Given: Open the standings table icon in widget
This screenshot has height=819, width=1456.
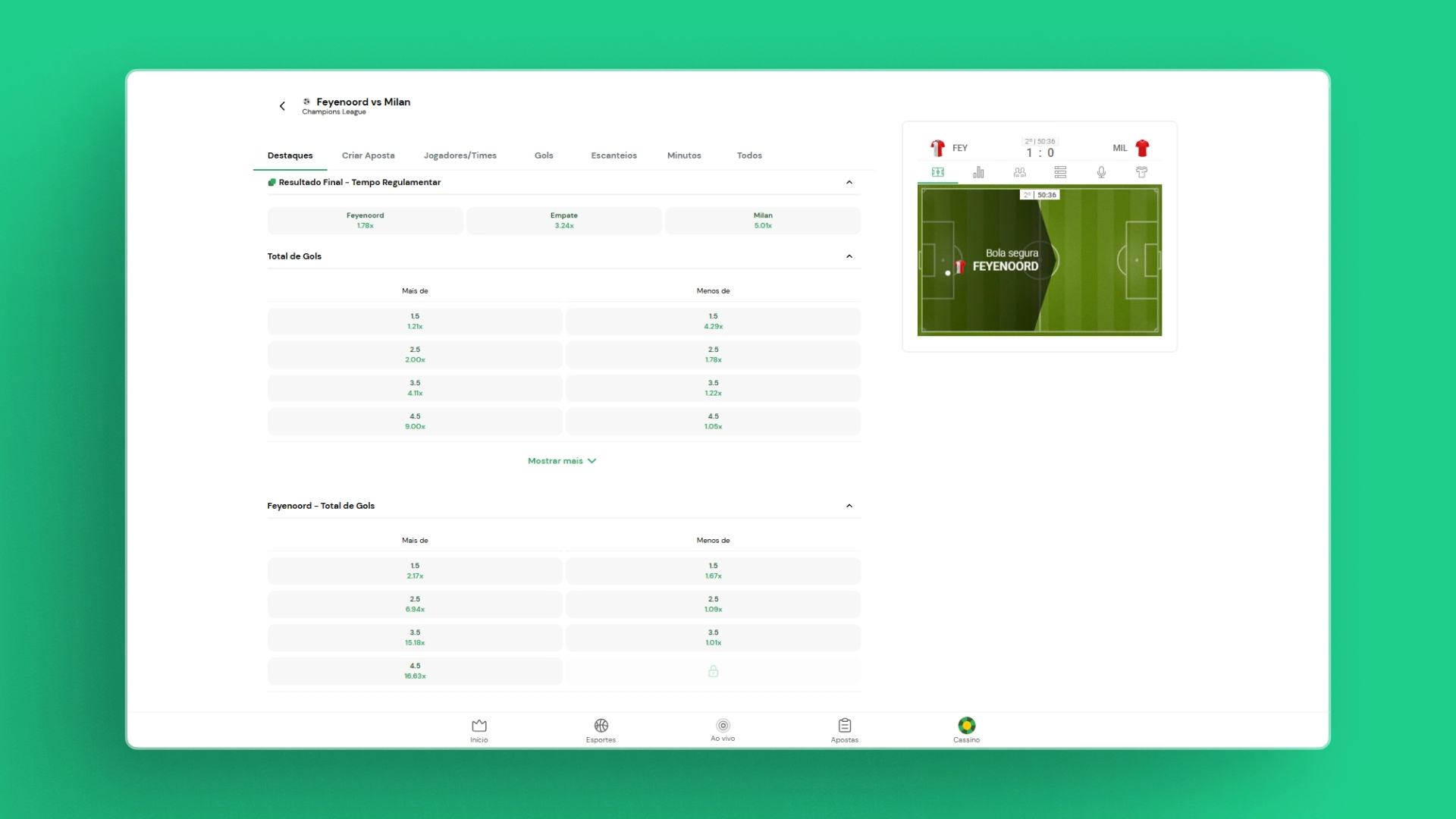Looking at the screenshot, I should tap(1060, 172).
